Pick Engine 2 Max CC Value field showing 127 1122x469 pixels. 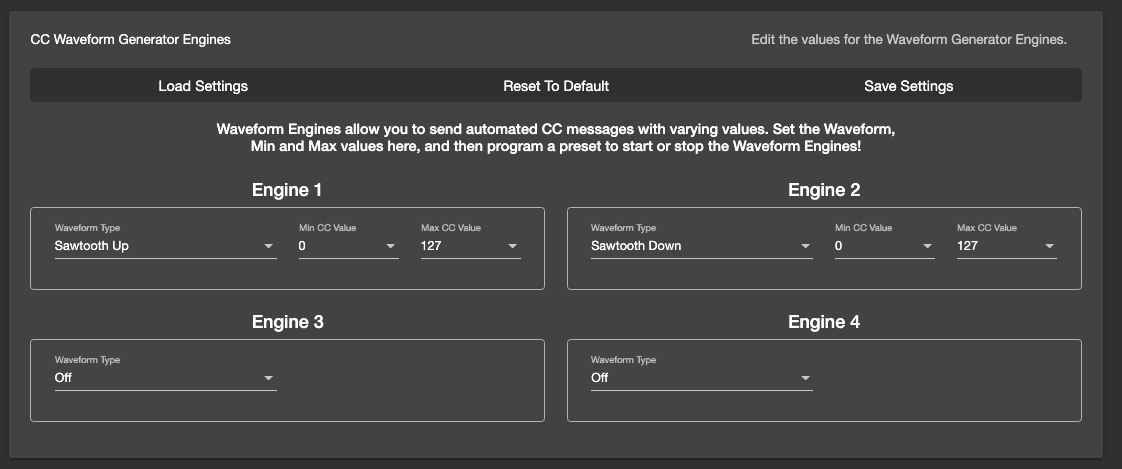click(x=996, y=246)
